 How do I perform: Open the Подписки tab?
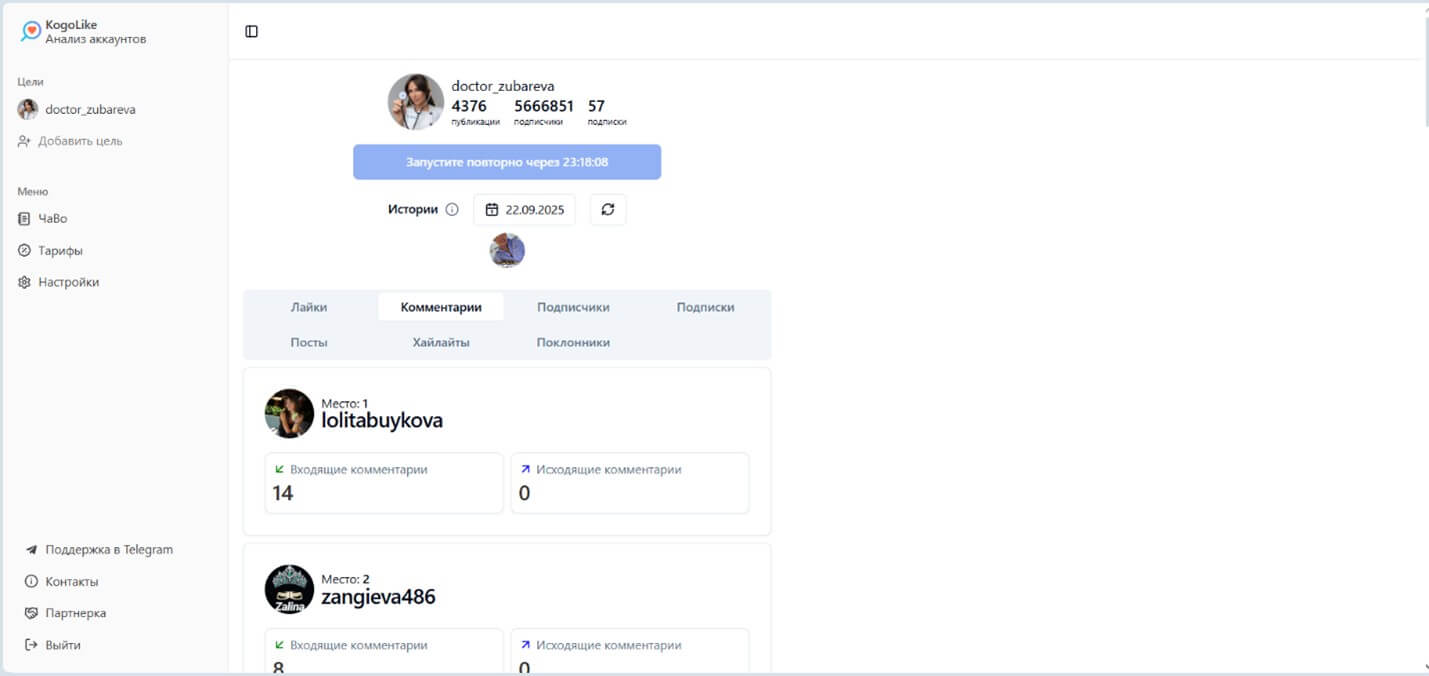click(705, 307)
